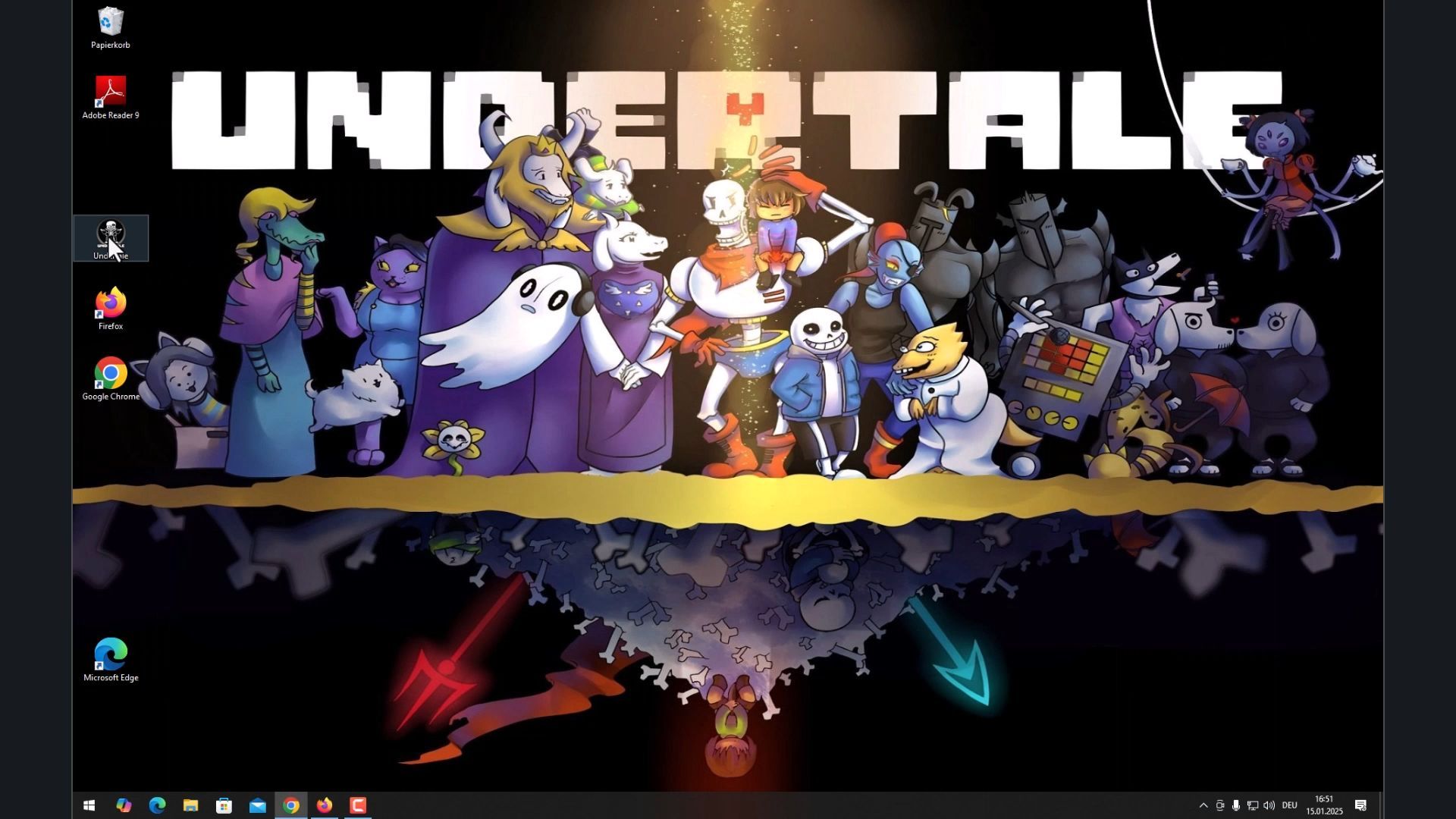1456x819 pixels.
Task: Switch to Google Chrome in the taskbar
Action: click(x=290, y=805)
